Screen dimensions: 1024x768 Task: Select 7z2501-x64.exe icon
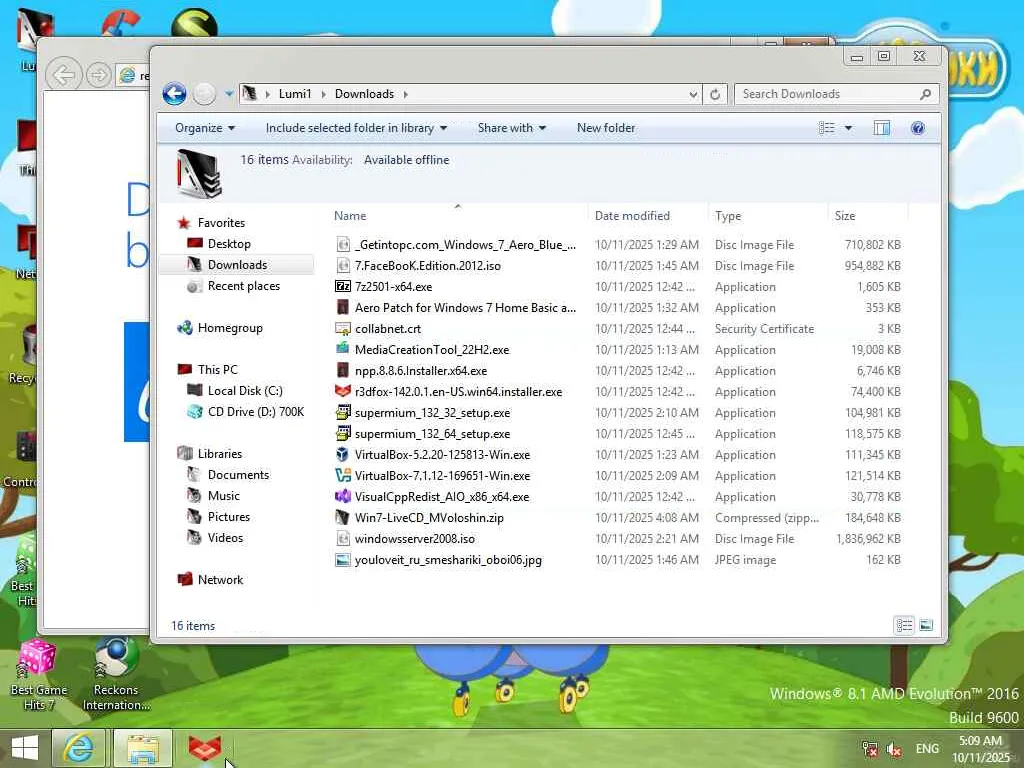(x=343, y=287)
